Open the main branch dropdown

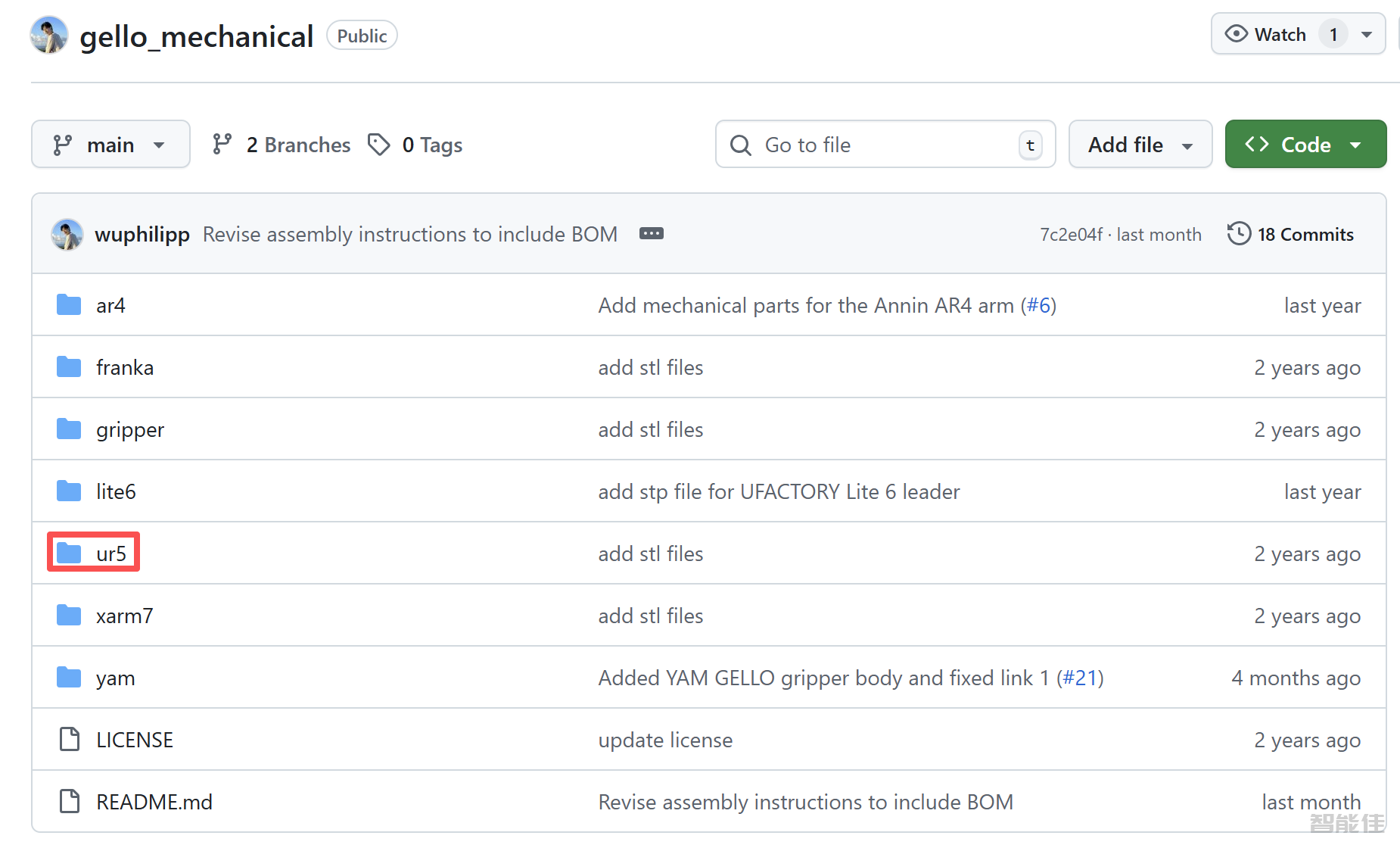pos(110,145)
